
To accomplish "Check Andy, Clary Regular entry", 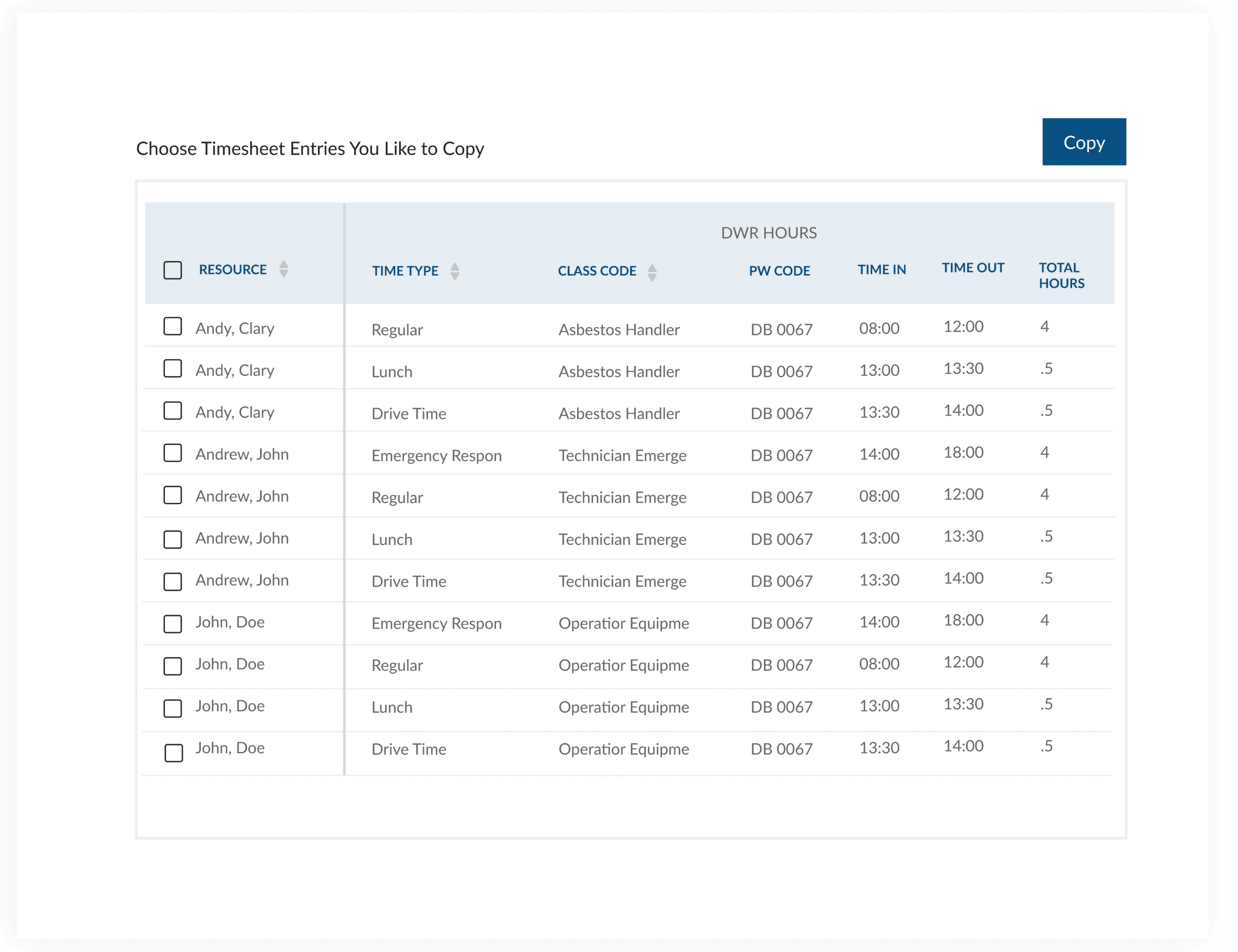I will coord(173,327).
